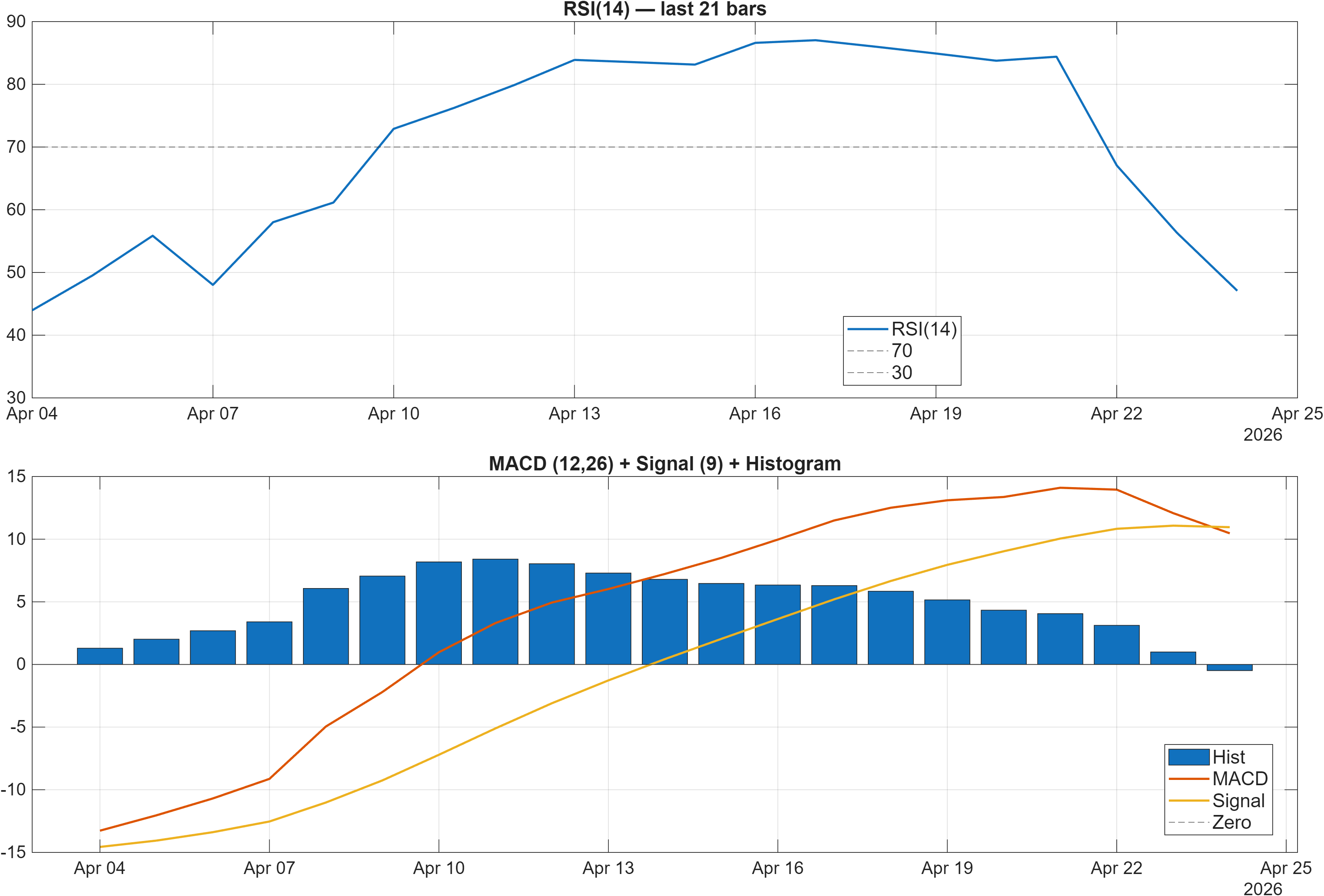Click the first histogram bar at Apr 04
This screenshot has width=1324, height=896.
[100, 656]
